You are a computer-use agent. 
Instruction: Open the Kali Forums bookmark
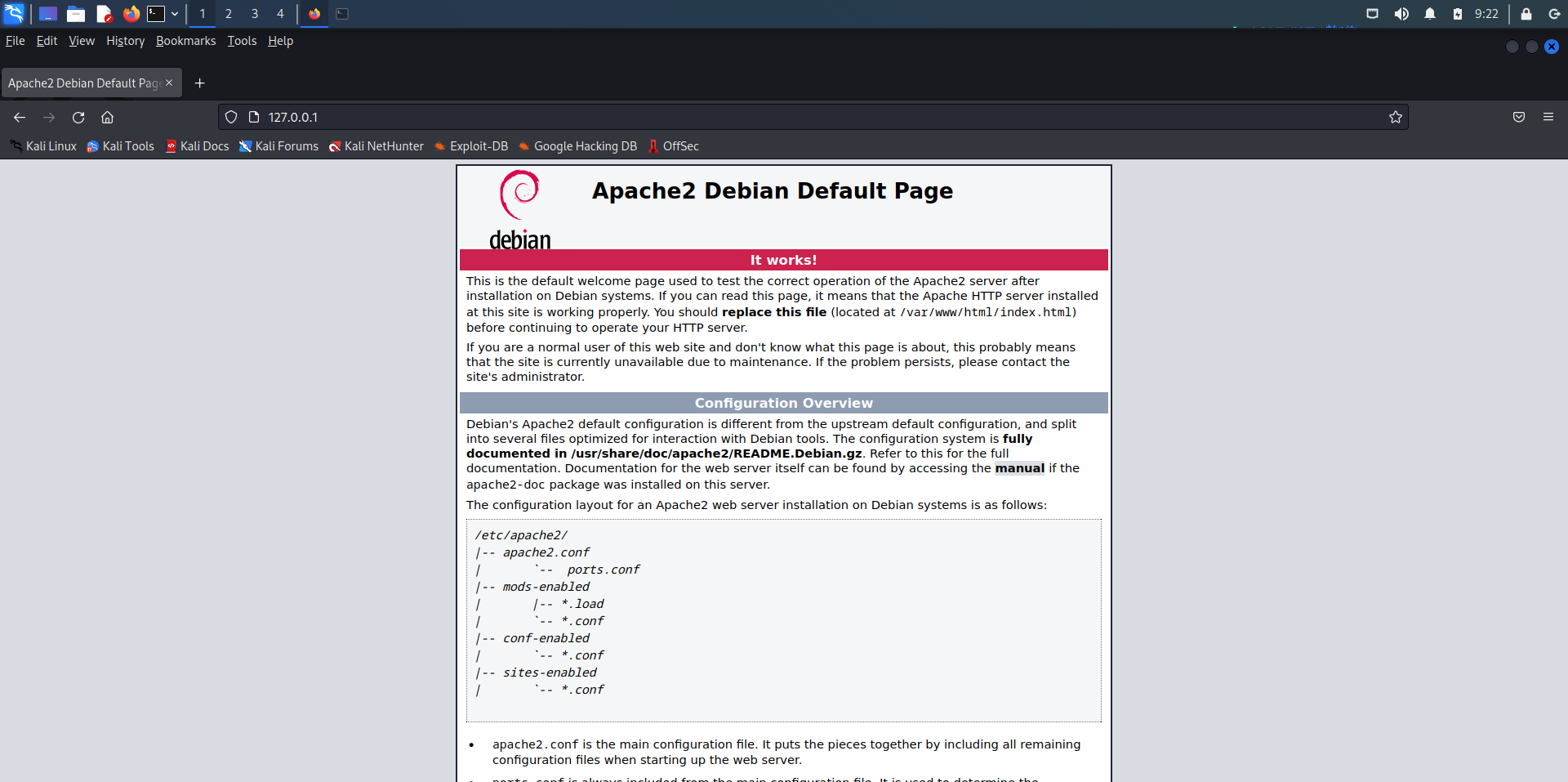coord(278,146)
